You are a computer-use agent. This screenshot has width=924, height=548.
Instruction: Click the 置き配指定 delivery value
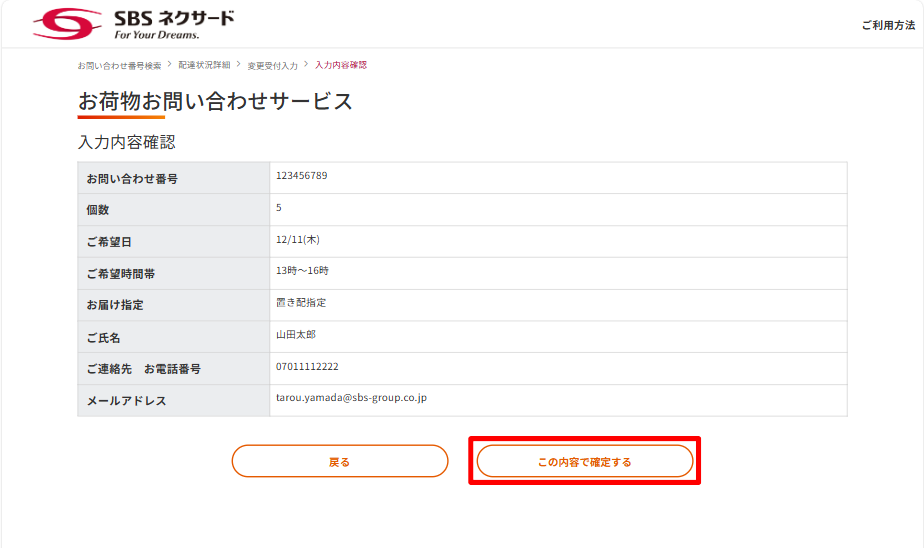301,303
